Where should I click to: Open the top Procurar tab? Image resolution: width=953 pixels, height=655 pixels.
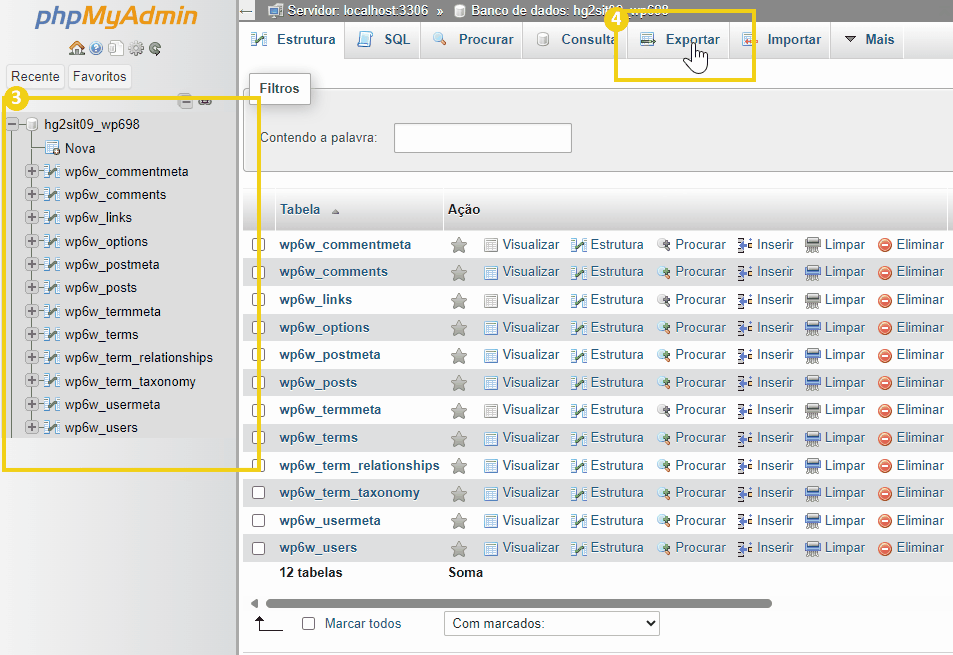472,39
